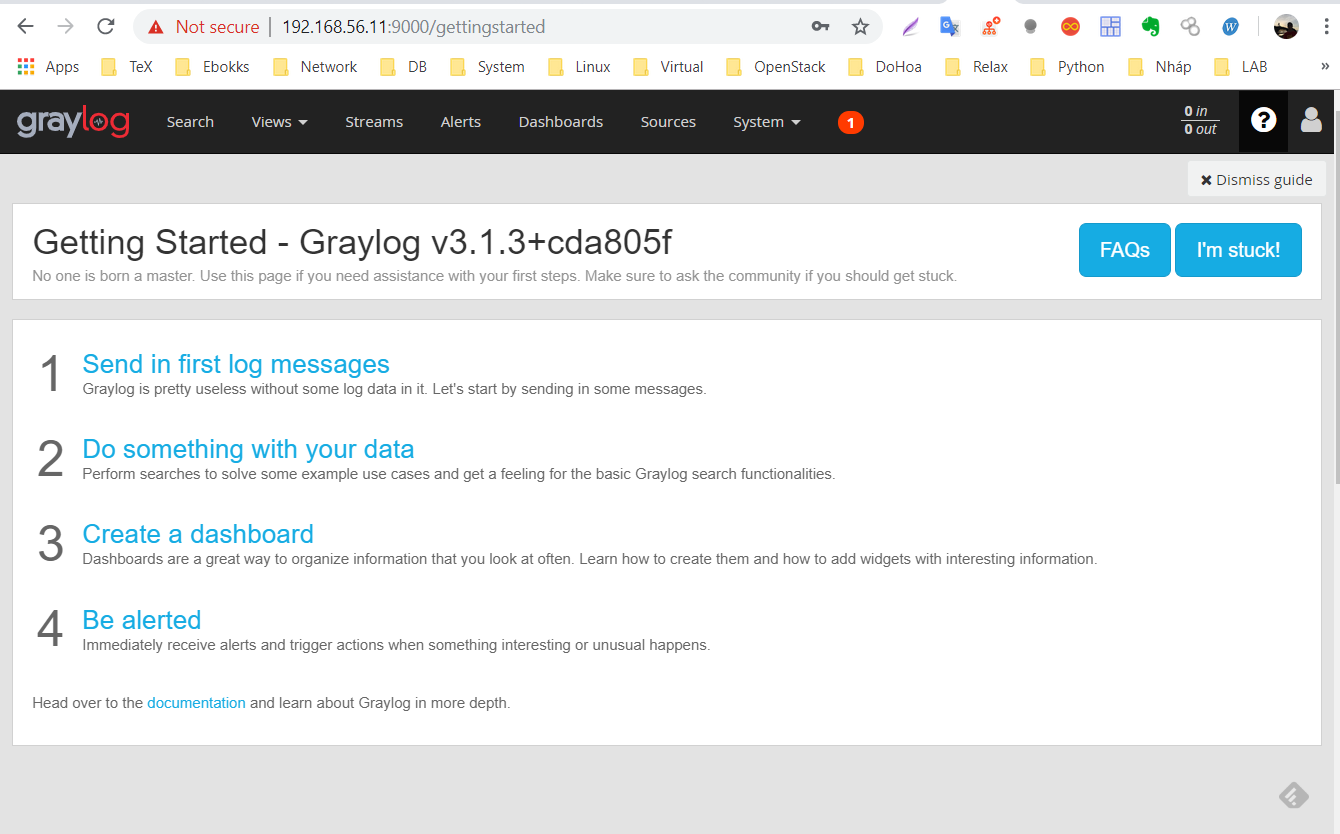Screen dimensions: 1340x834
Task: Open the OpenStack bookmark folder
Action: click(x=775, y=67)
